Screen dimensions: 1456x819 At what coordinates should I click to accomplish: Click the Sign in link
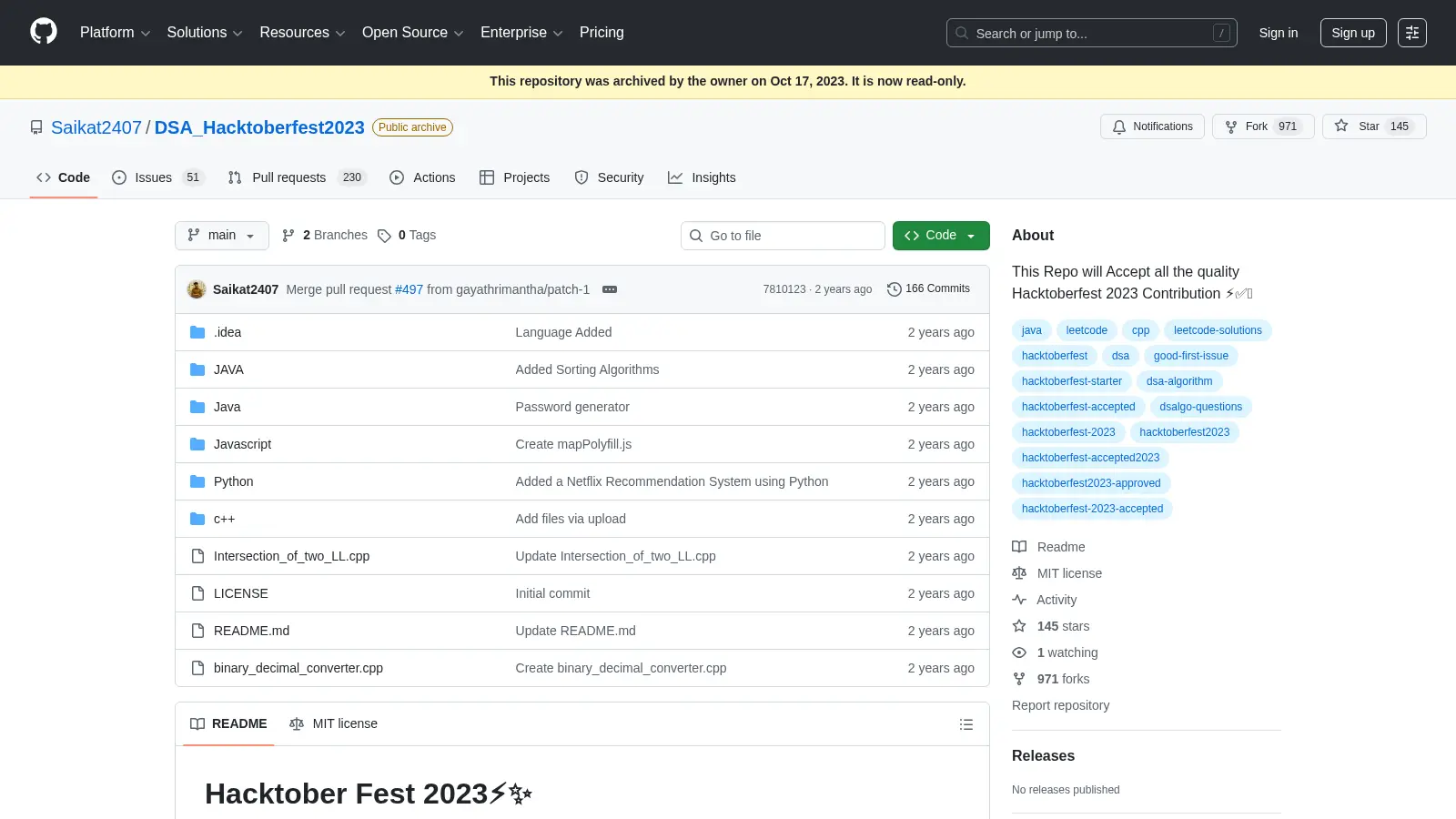[x=1279, y=33]
